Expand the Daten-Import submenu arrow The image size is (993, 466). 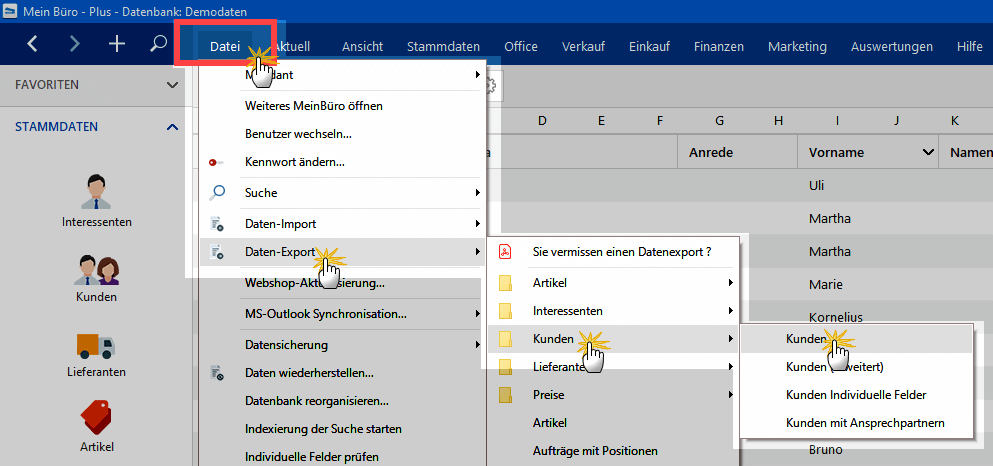coord(478,224)
